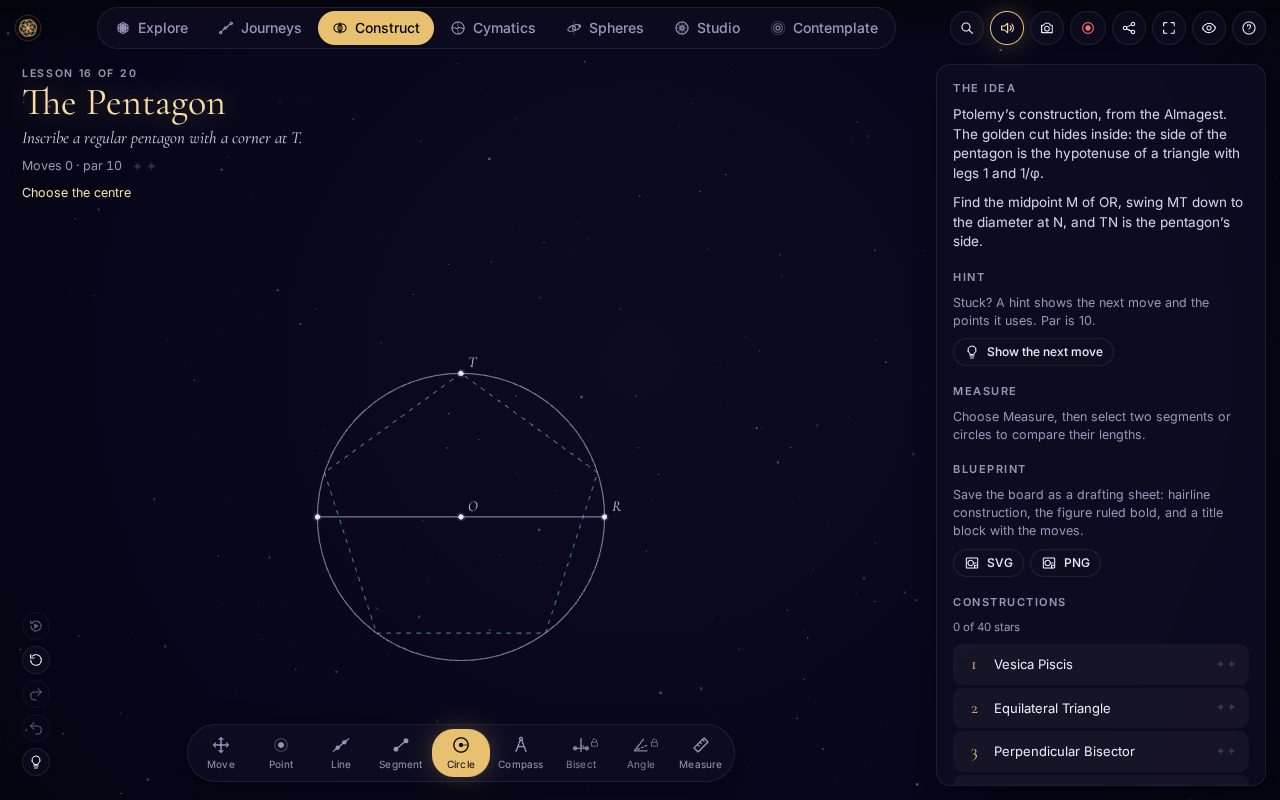Switch to the Contemplate tab
1280x800 pixels.
click(824, 28)
